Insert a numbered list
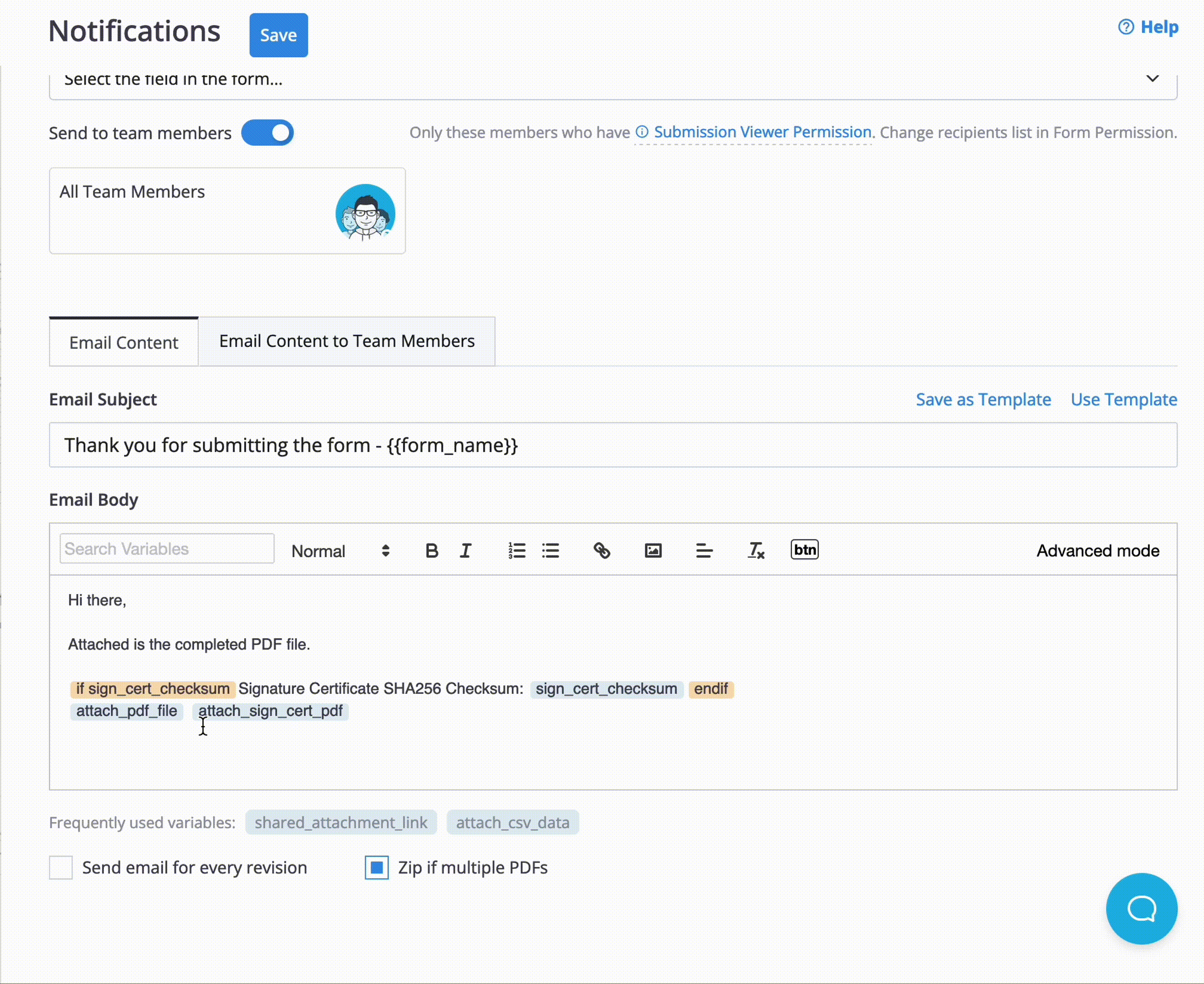 click(517, 550)
